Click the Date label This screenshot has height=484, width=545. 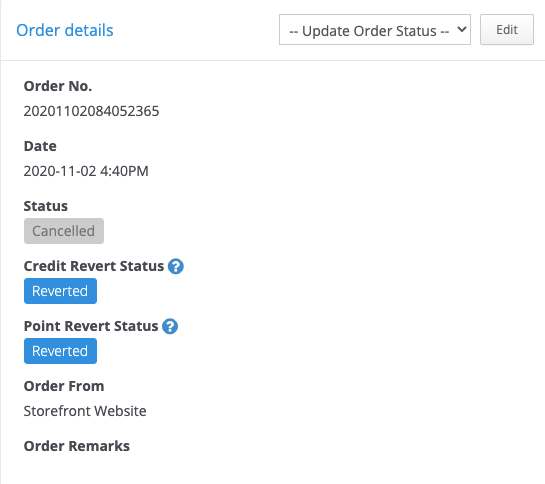[x=40, y=146]
